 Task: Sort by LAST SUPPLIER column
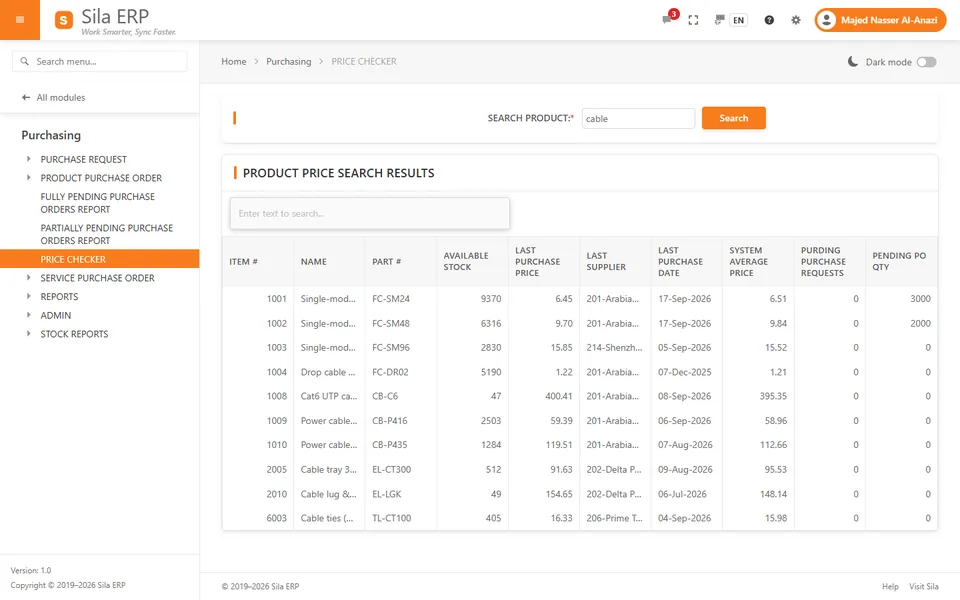coord(615,261)
